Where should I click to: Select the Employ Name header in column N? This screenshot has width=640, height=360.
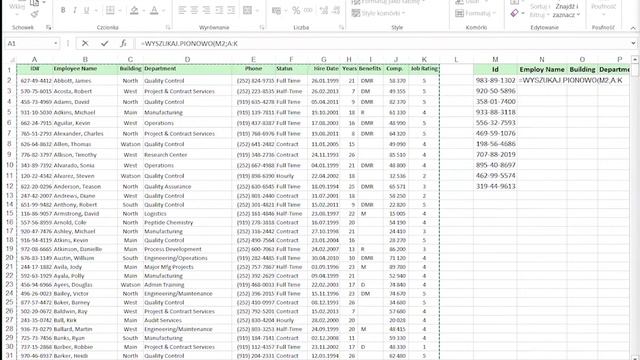click(542, 69)
